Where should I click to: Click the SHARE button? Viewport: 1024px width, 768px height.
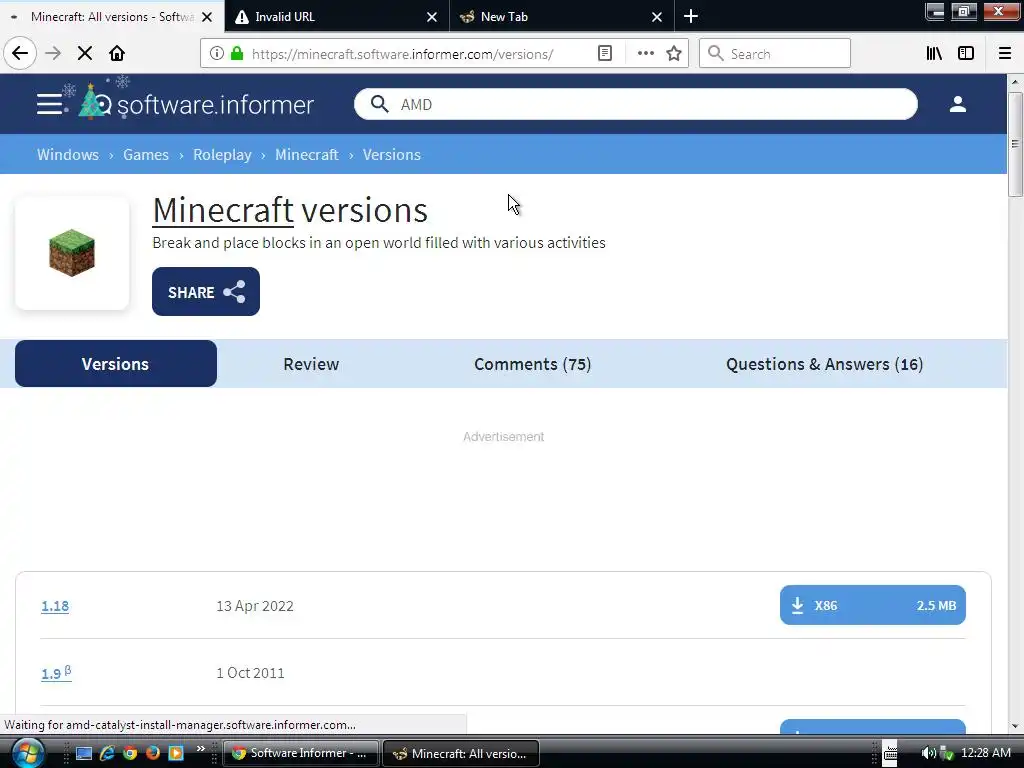coord(206,291)
